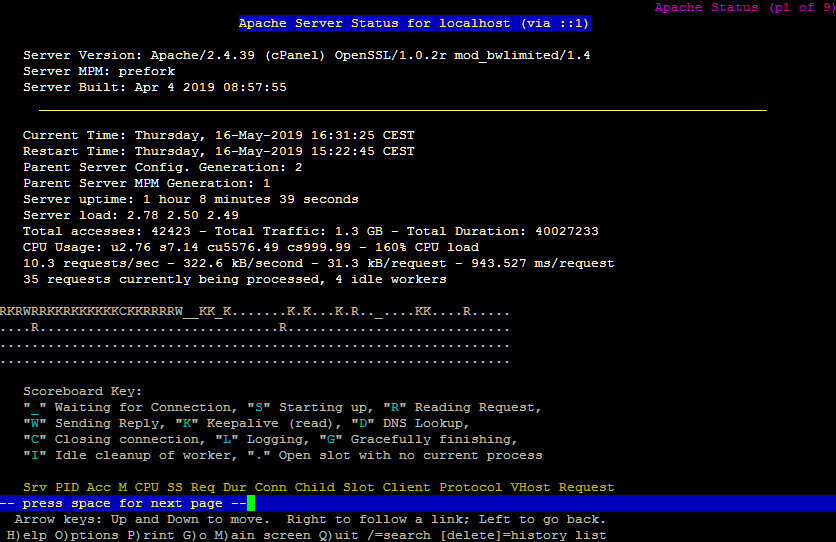The image size is (836, 542).
Task: Click the Scoreboard Key heading
Action: 82,391
